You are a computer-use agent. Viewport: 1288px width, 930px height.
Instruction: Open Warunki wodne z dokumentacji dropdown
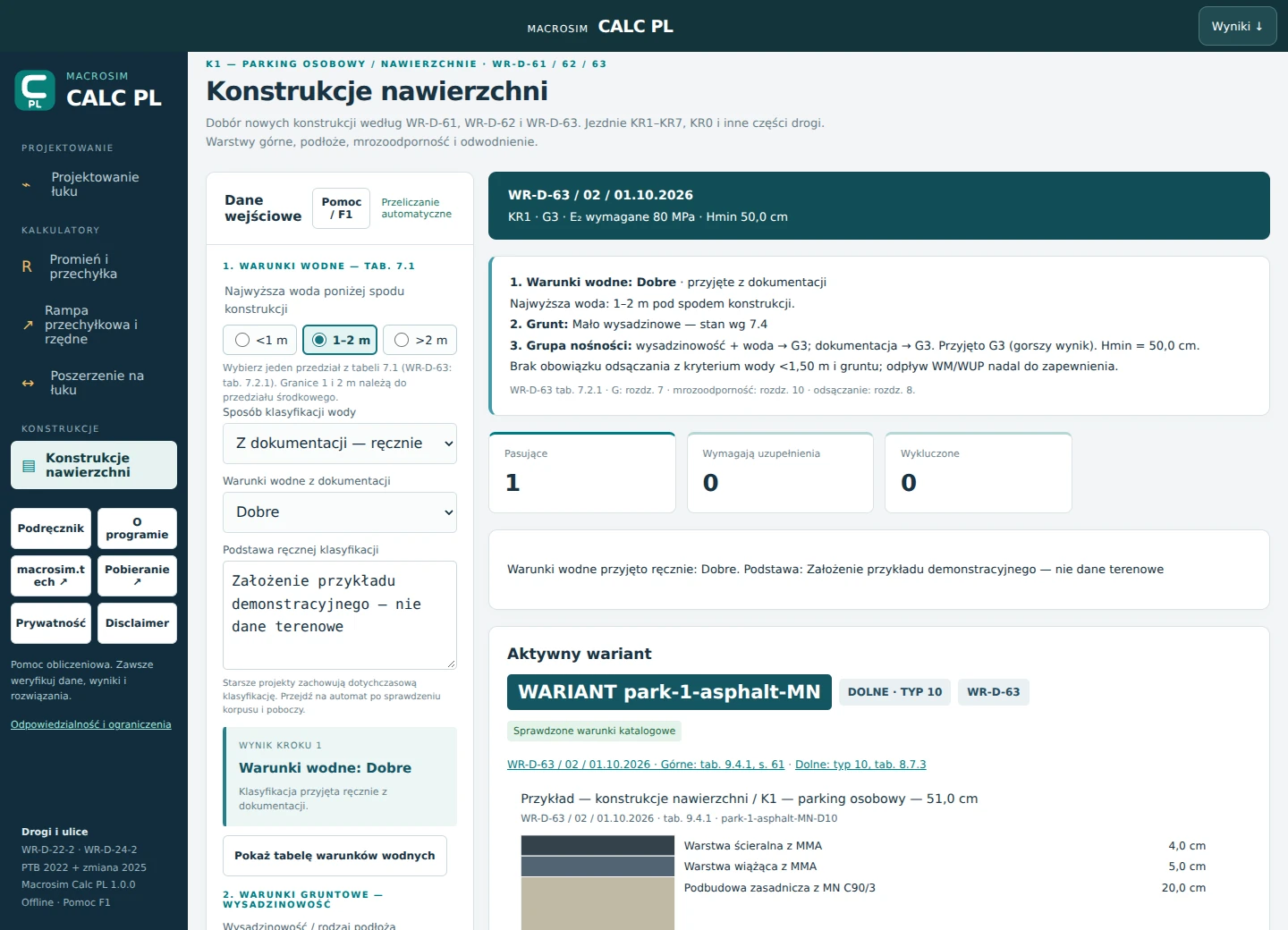(340, 512)
